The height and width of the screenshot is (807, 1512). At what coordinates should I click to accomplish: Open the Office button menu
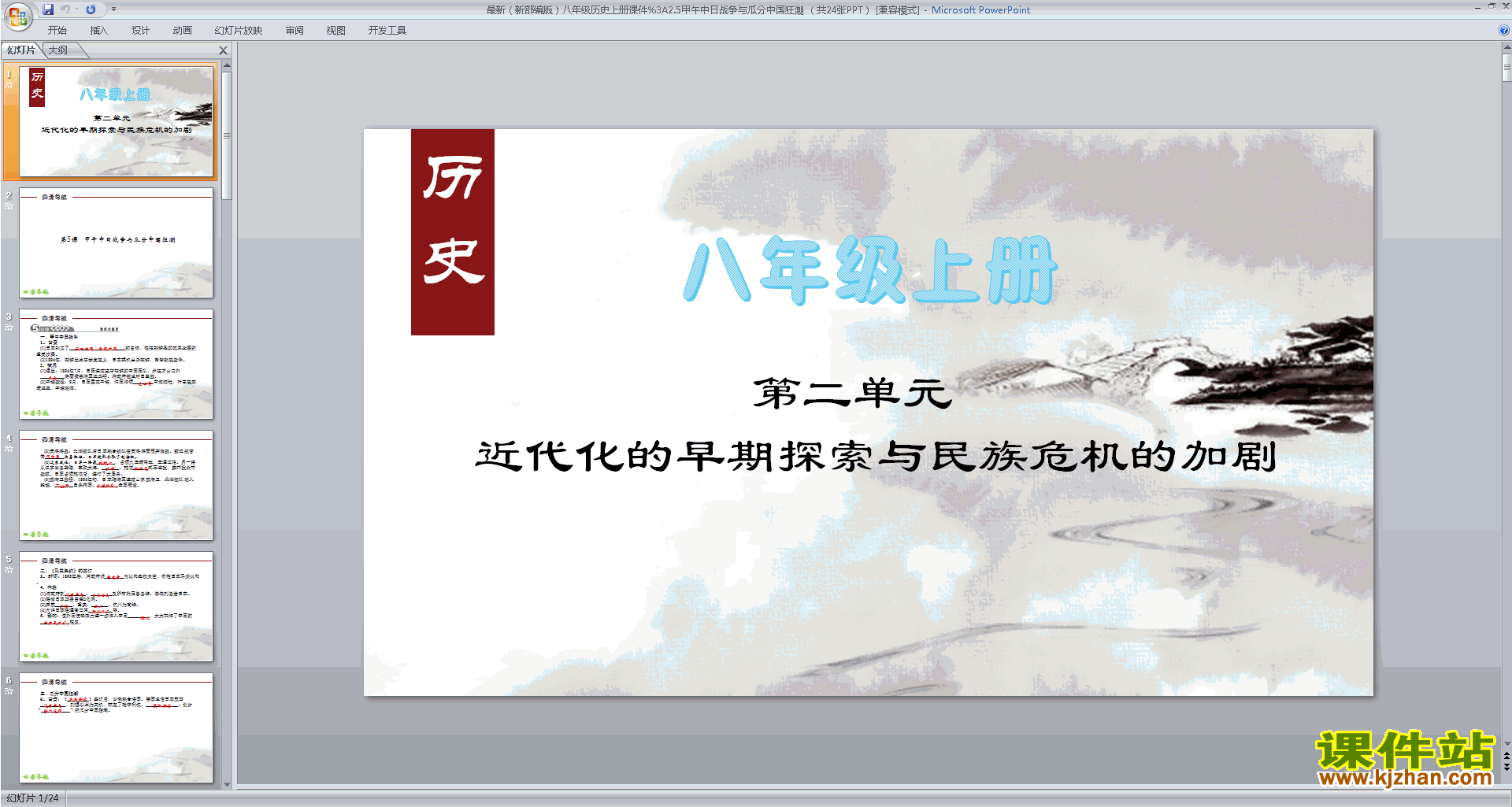click(x=18, y=16)
